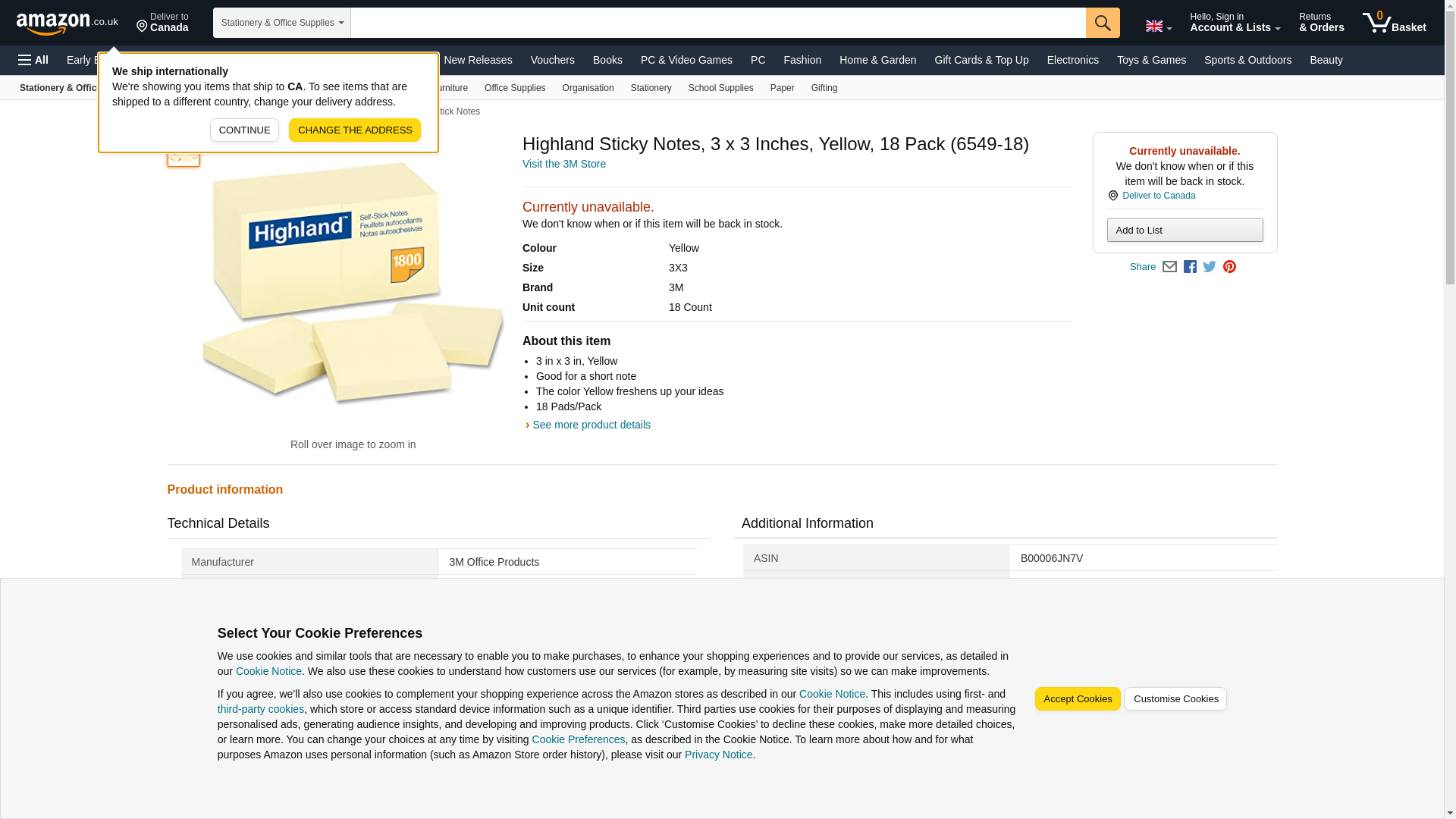
Task: Share the product on Twitter
Action: coord(1210,267)
